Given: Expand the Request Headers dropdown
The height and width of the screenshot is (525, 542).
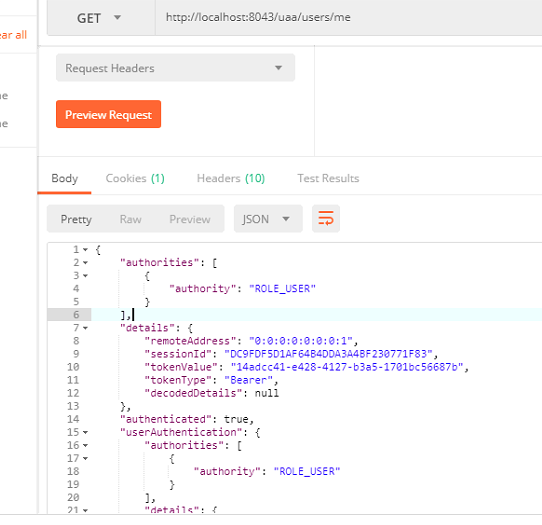Looking at the screenshot, I should coord(175,68).
